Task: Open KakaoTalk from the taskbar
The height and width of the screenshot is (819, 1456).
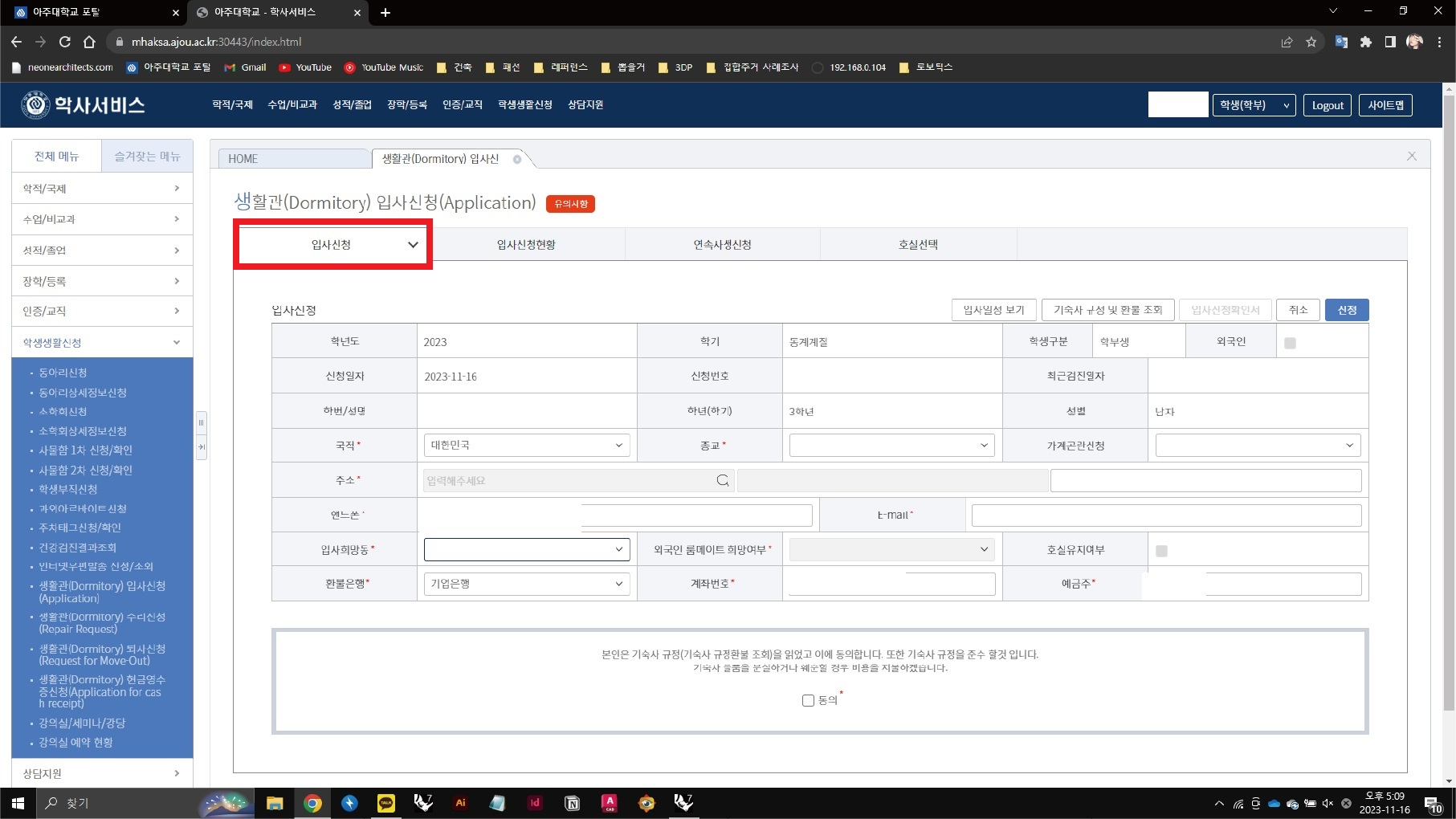Action: click(x=386, y=803)
